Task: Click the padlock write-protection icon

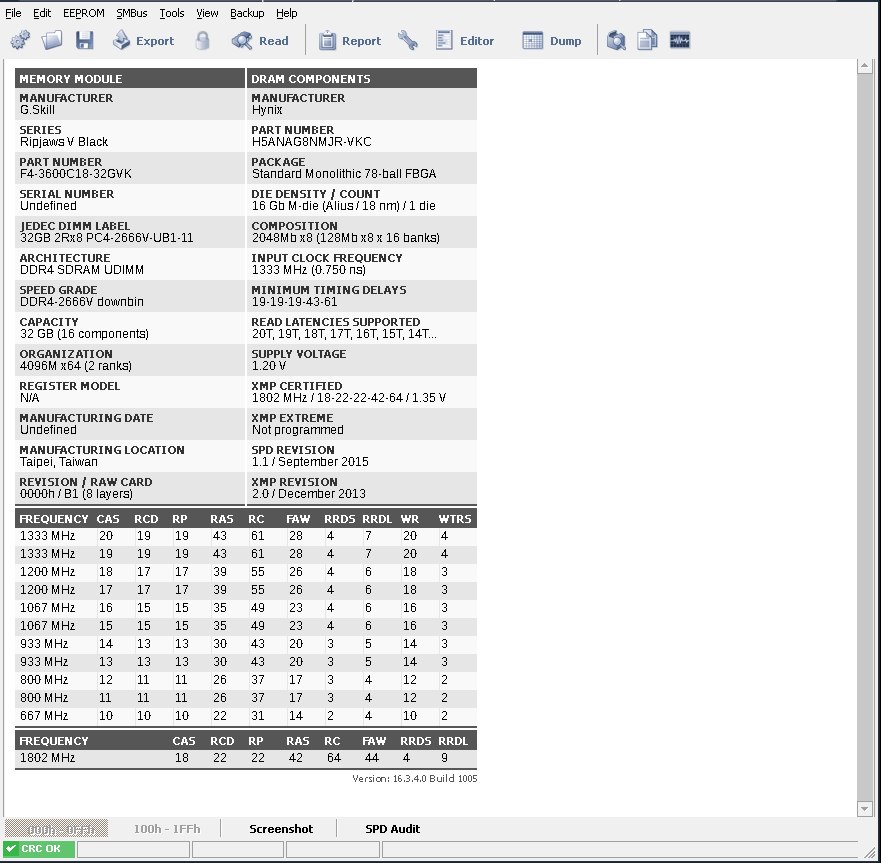Action: pos(203,40)
